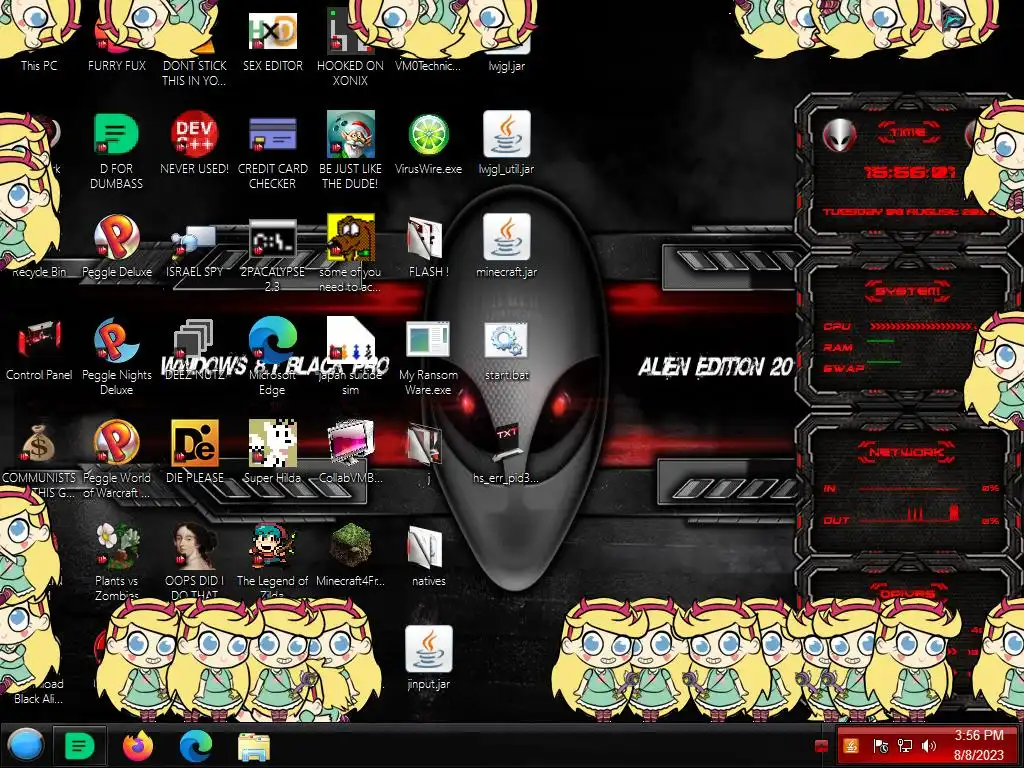Open the Start menu orb
Viewport: 1024px width, 768px height.
26,745
